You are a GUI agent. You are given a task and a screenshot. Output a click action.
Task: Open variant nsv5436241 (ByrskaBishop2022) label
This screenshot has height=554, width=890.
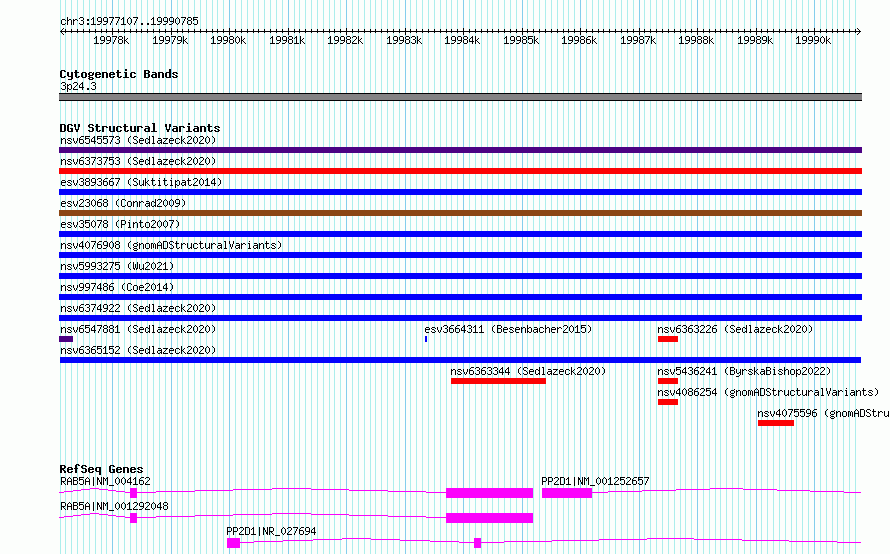coord(744,371)
